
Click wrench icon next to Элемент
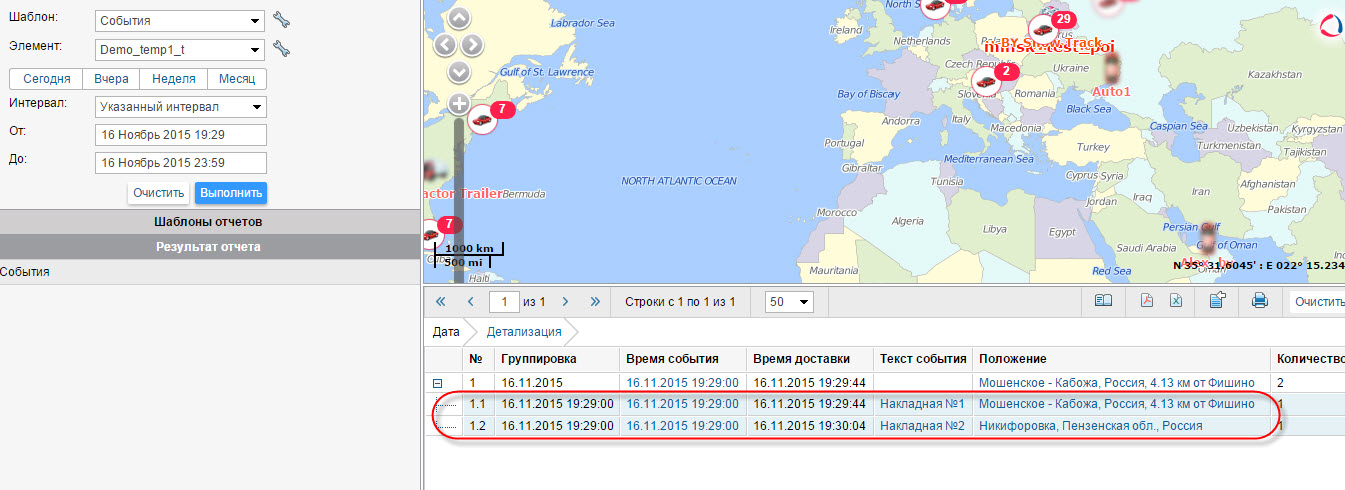pyautogui.click(x=281, y=48)
